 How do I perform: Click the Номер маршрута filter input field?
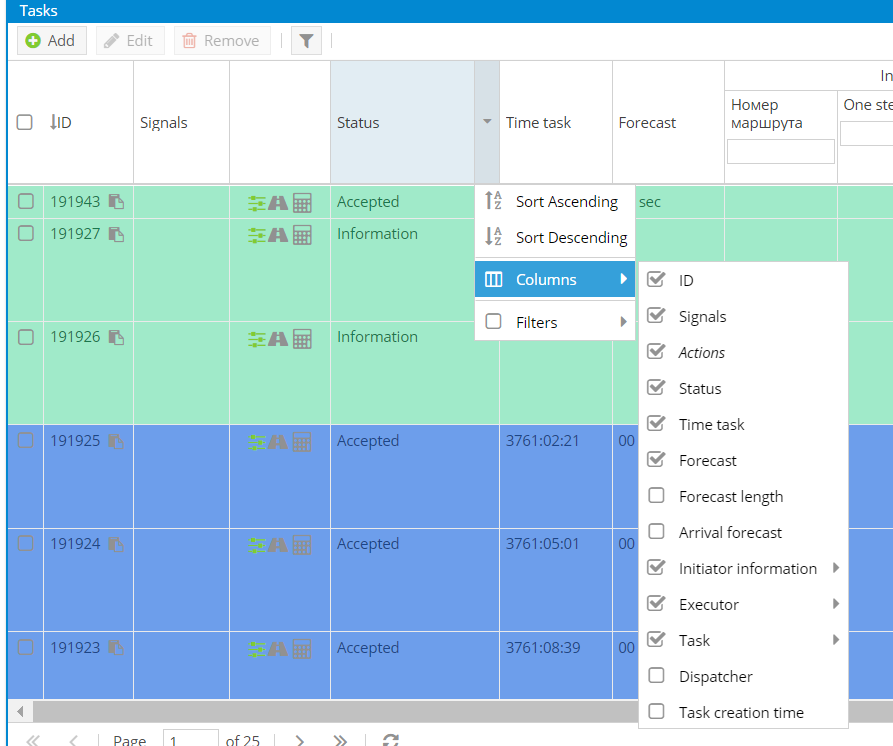point(780,151)
